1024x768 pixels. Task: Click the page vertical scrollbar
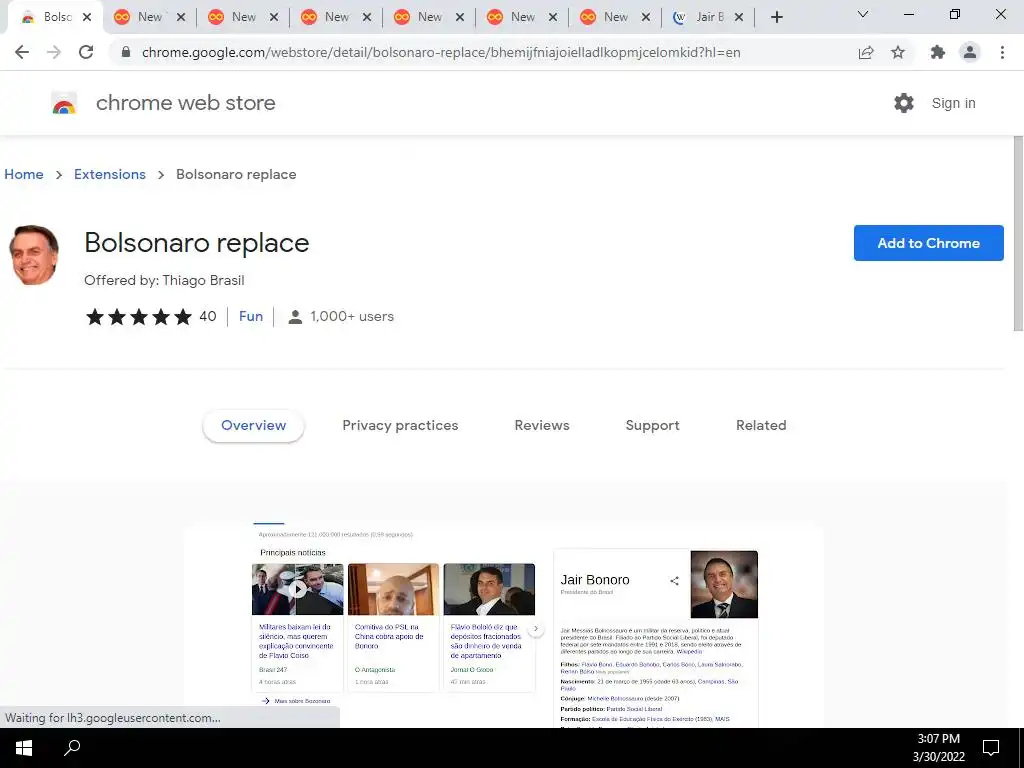pos(1017,234)
